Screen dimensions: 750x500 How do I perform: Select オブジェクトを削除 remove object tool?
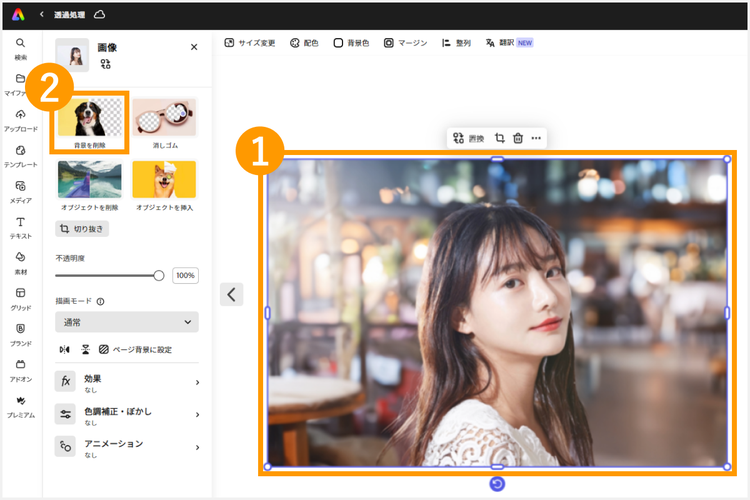(x=89, y=186)
